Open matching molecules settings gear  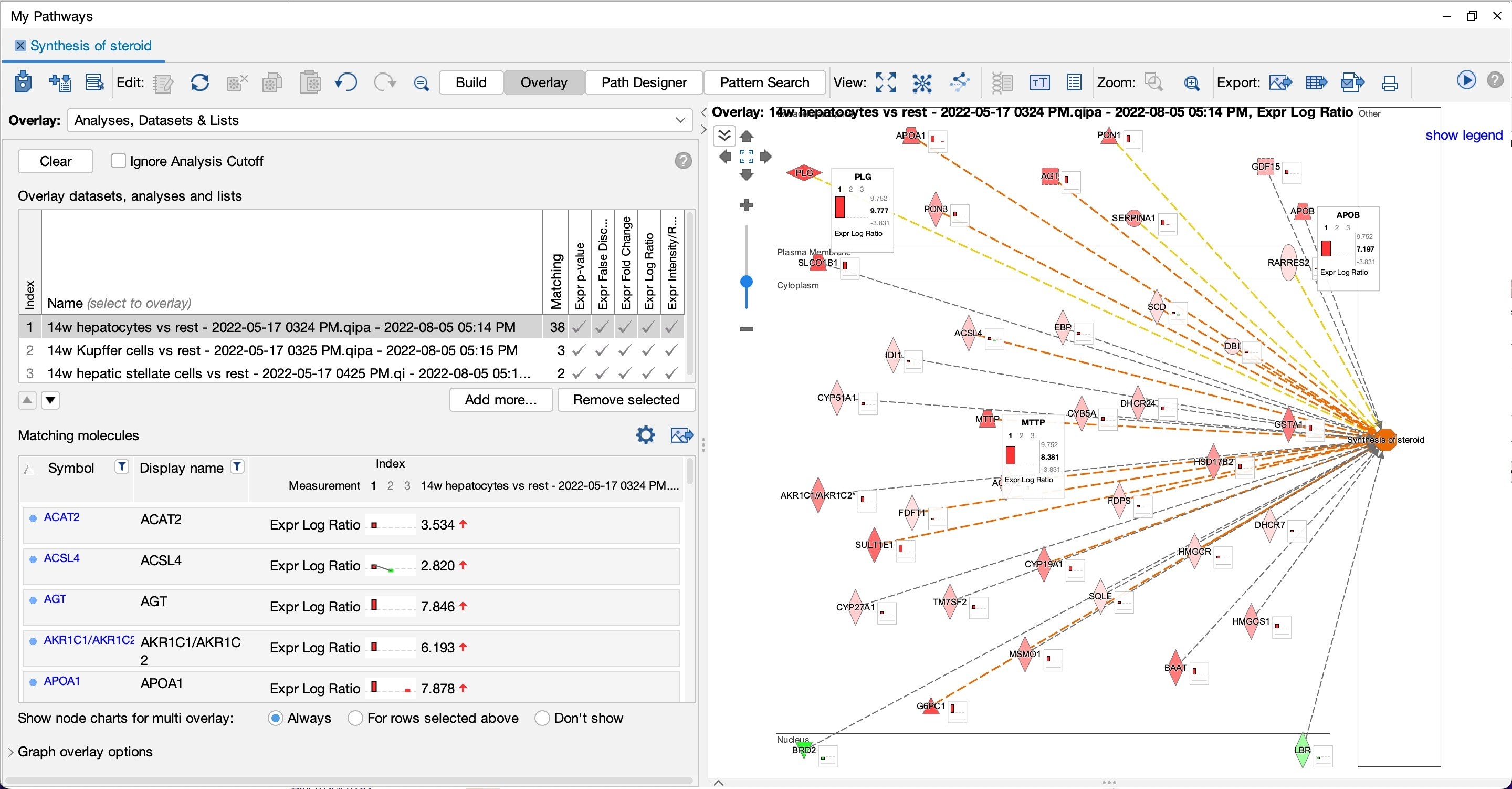[x=646, y=435]
